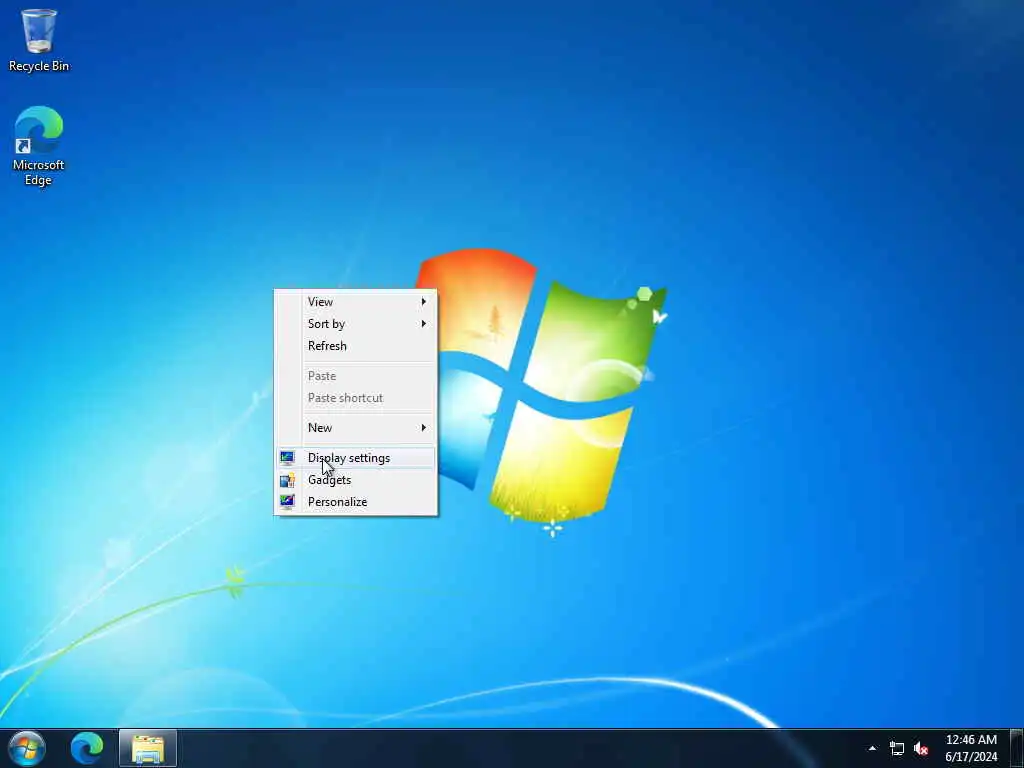This screenshot has width=1024, height=768.
Task: Open the Windows Start orb
Action: click(26, 748)
